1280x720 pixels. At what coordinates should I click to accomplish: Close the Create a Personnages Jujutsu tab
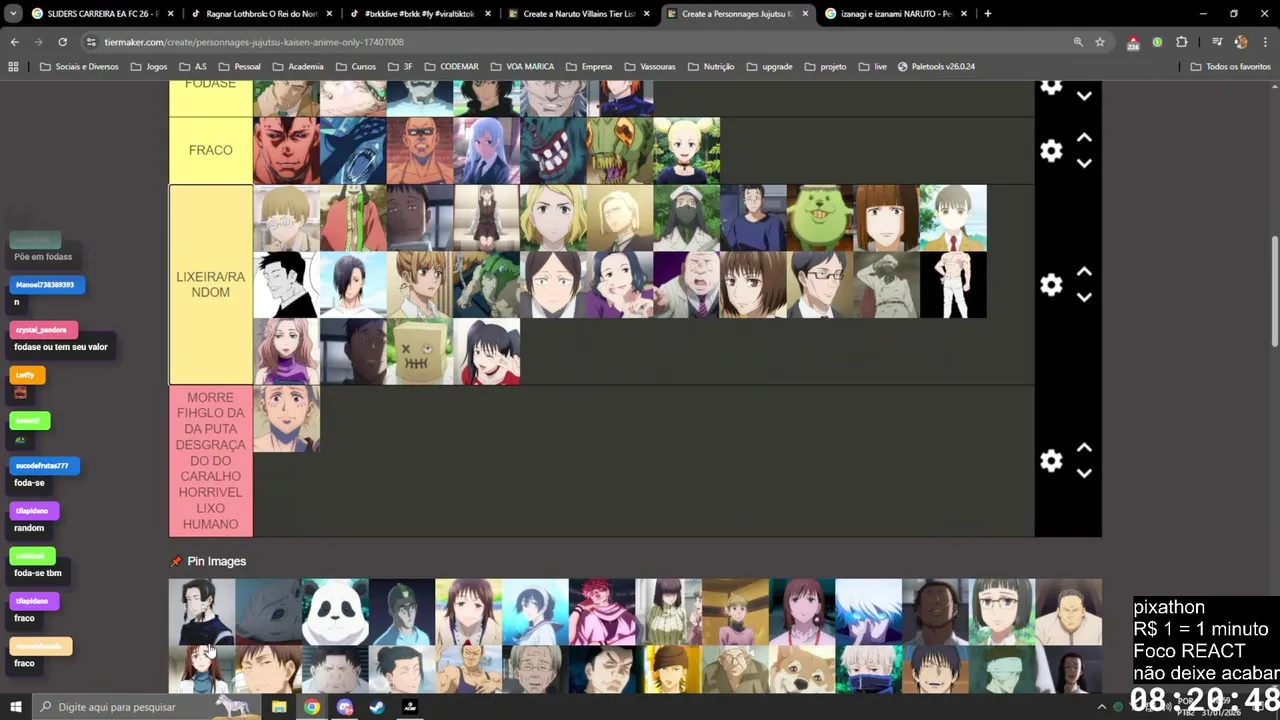pos(805,14)
